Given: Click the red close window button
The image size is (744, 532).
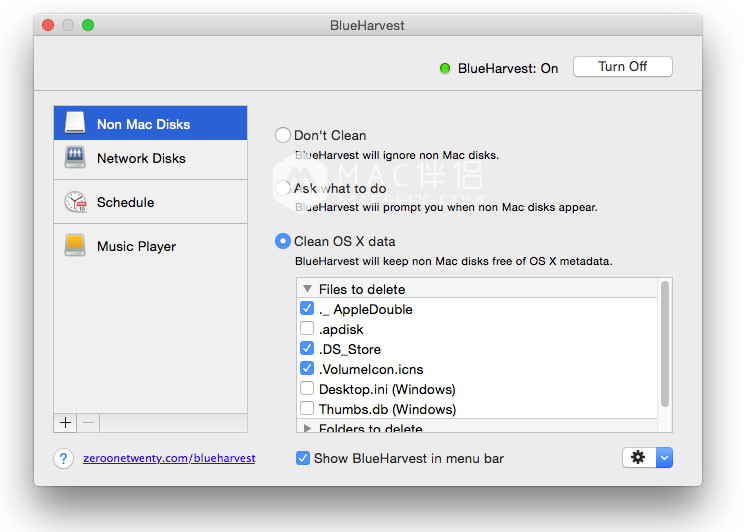Looking at the screenshot, I should coord(48,25).
